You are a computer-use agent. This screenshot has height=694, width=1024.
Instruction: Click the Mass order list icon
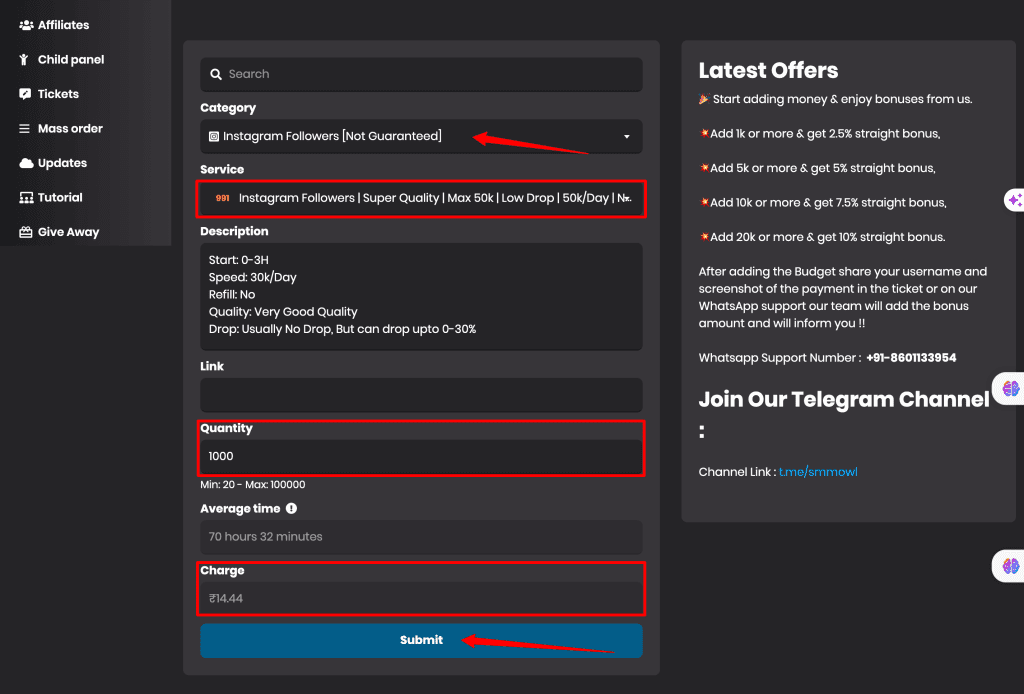(x=26, y=129)
